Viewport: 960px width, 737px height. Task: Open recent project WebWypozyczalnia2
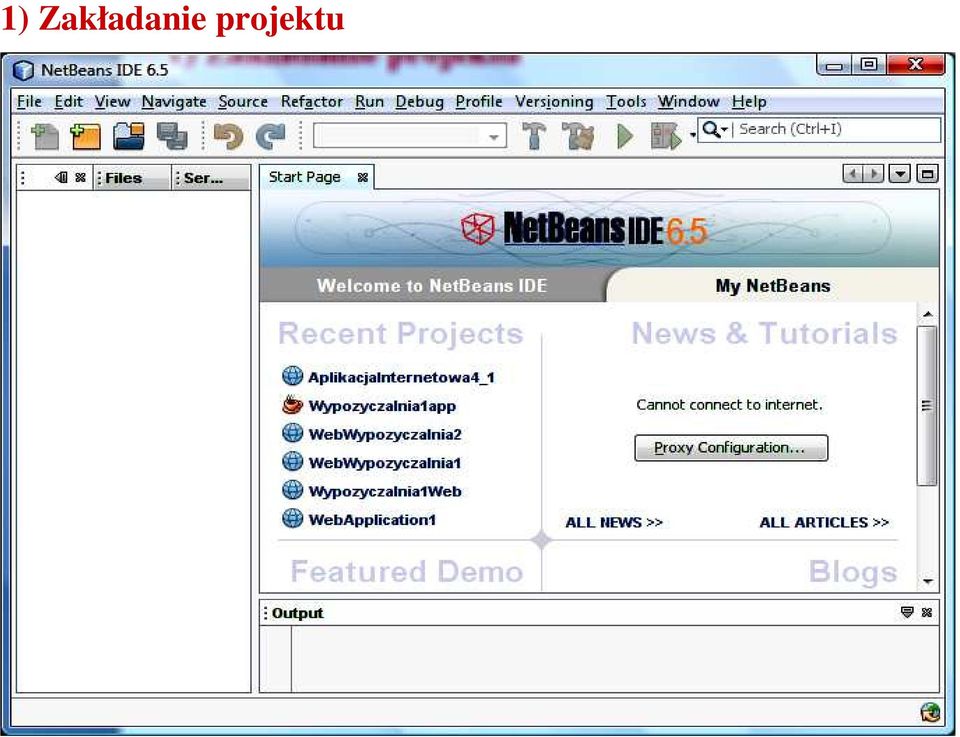point(385,434)
